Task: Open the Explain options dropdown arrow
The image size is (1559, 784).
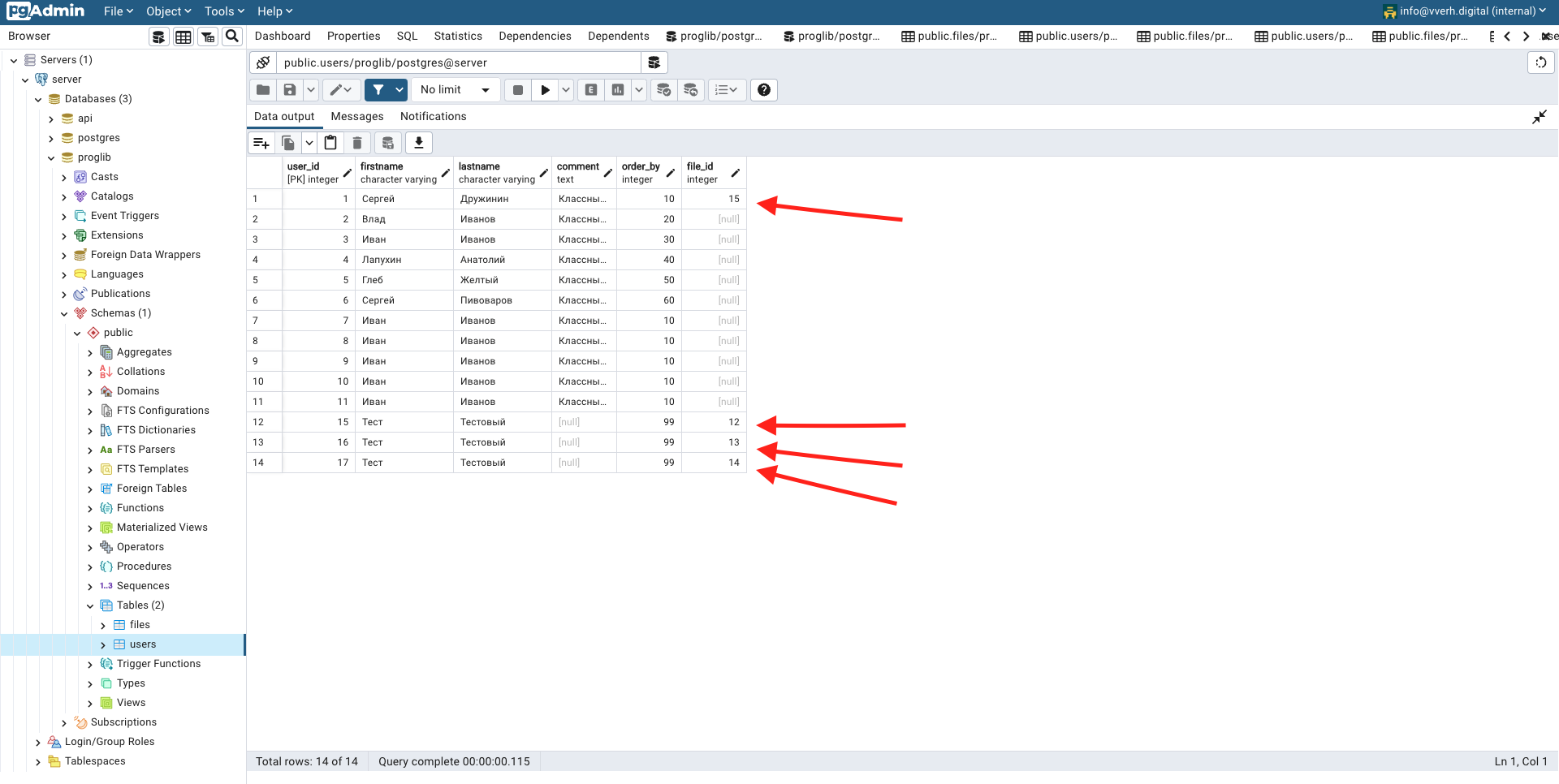Action: [x=639, y=90]
